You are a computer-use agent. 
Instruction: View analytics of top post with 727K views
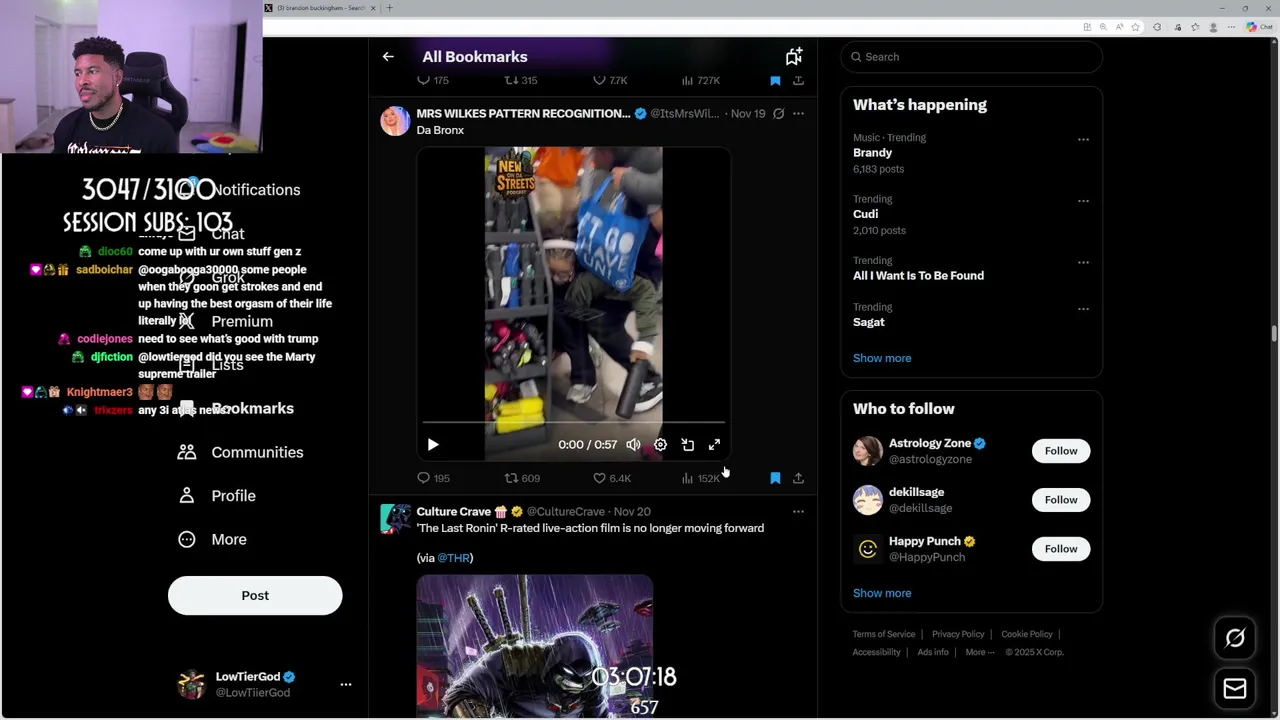point(700,80)
